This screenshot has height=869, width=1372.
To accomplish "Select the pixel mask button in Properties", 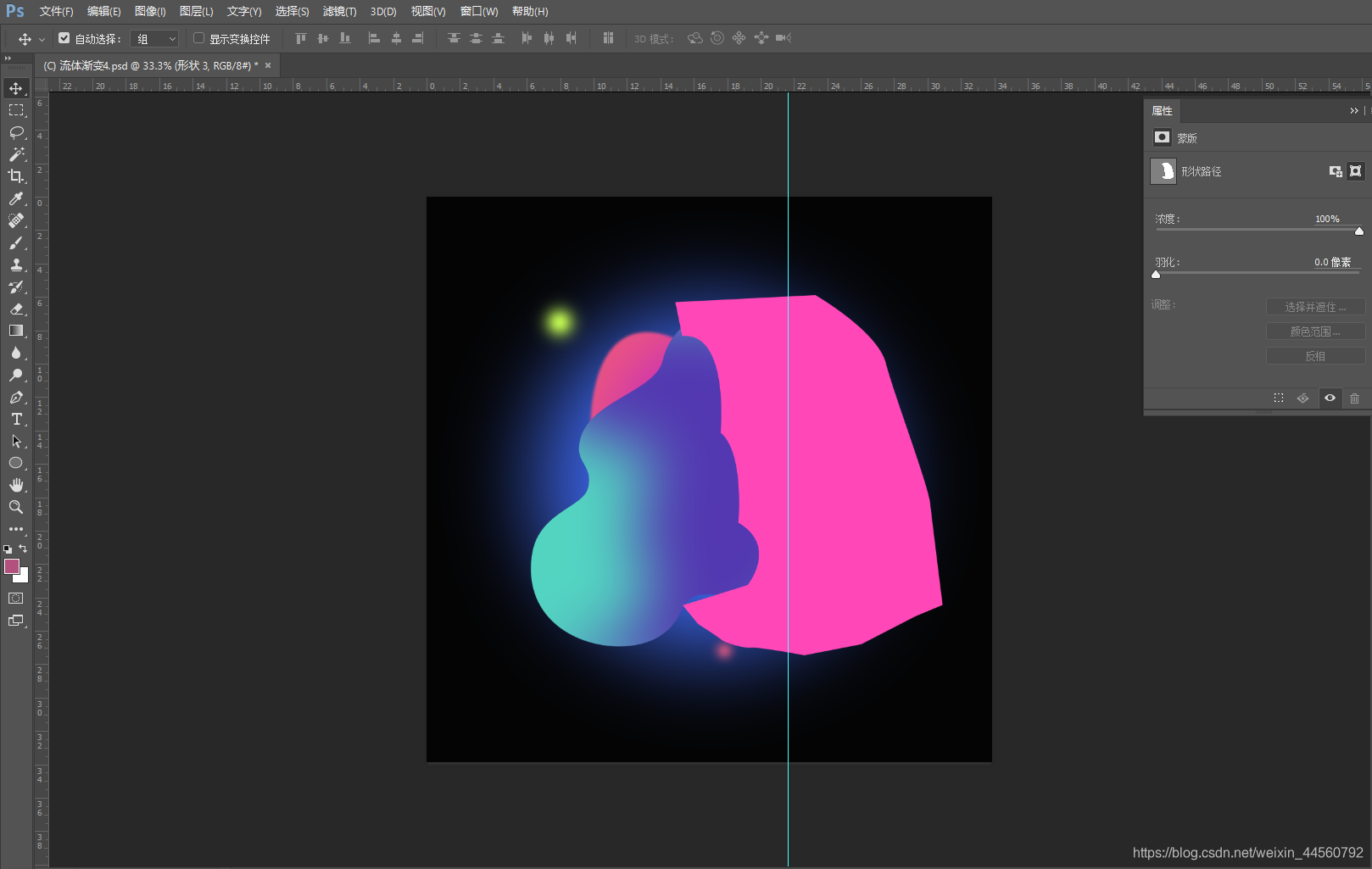I will tap(1336, 171).
